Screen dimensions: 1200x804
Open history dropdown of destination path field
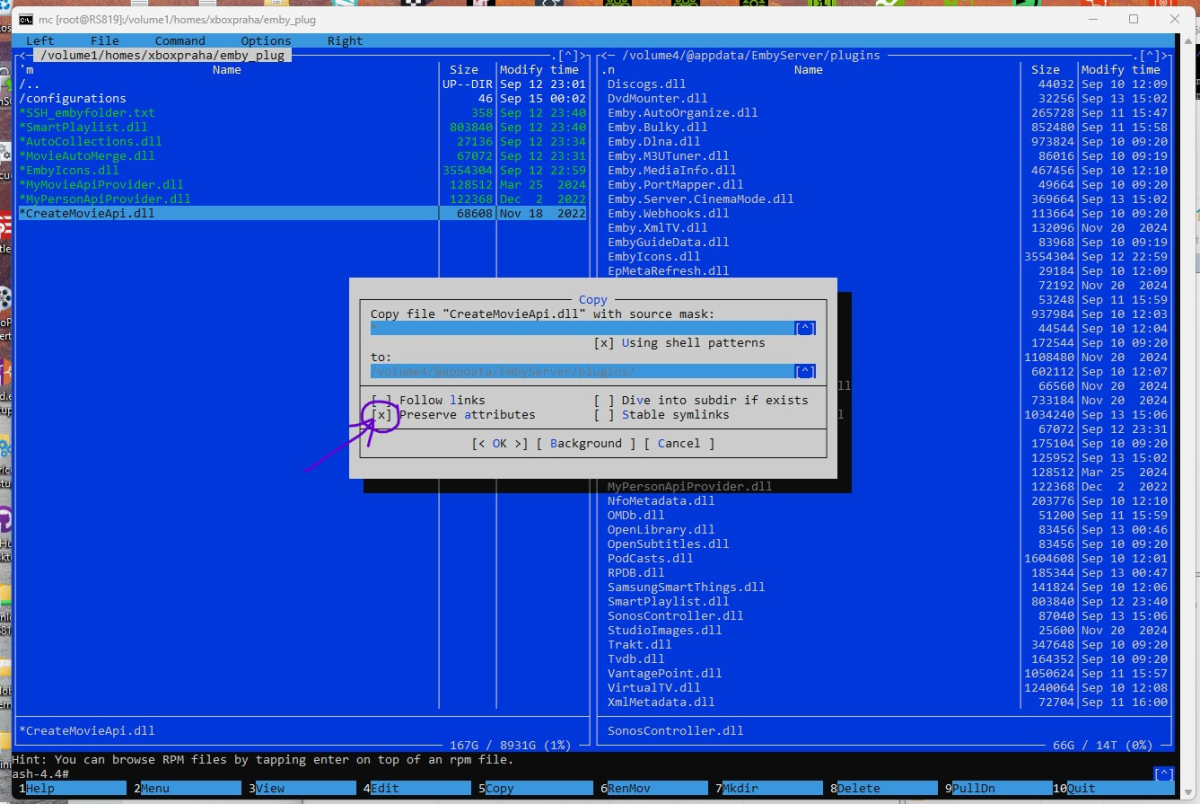(x=805, y=371)
